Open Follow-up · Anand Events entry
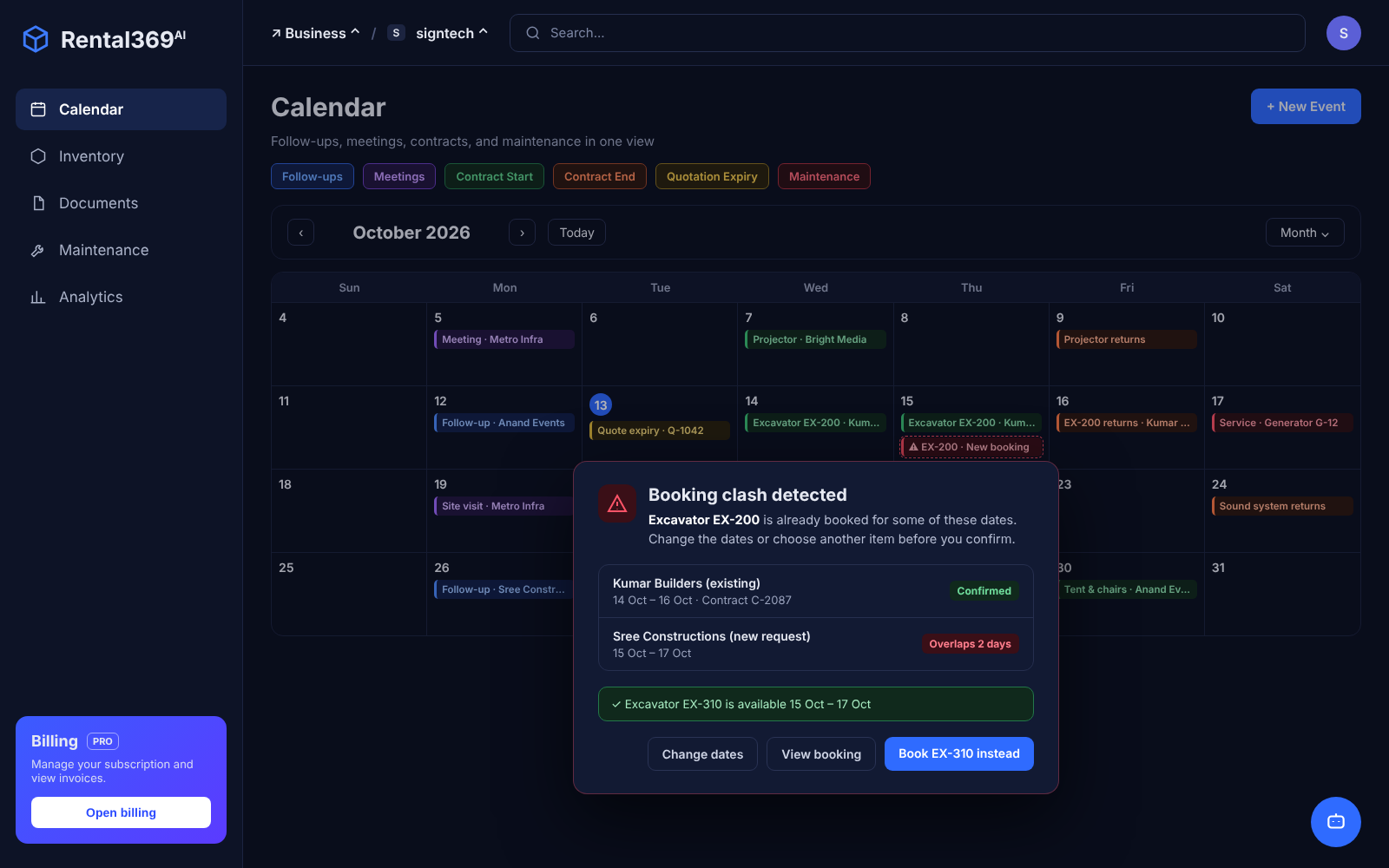 (x=504, y=423)
